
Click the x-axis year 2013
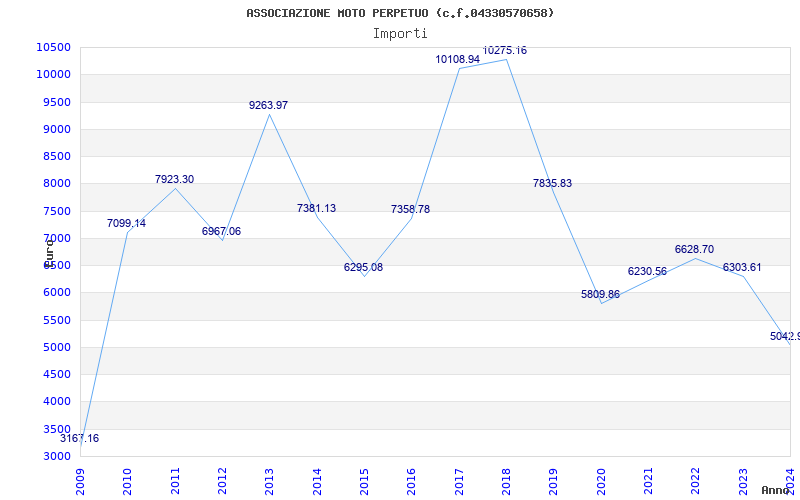click(269, 481)
